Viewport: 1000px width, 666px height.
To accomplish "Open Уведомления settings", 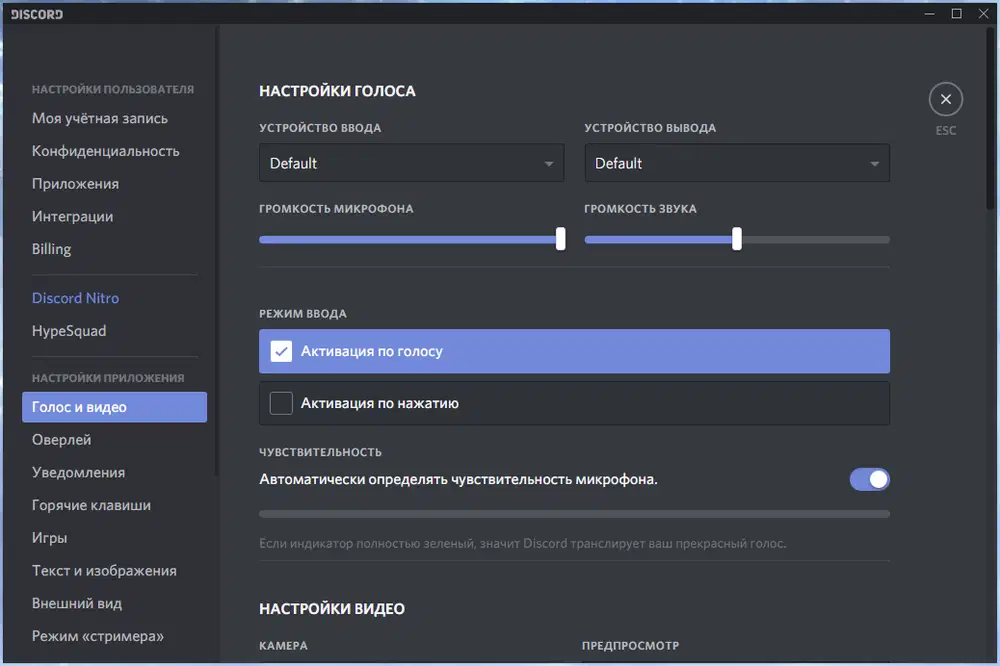I will (78, 472).
